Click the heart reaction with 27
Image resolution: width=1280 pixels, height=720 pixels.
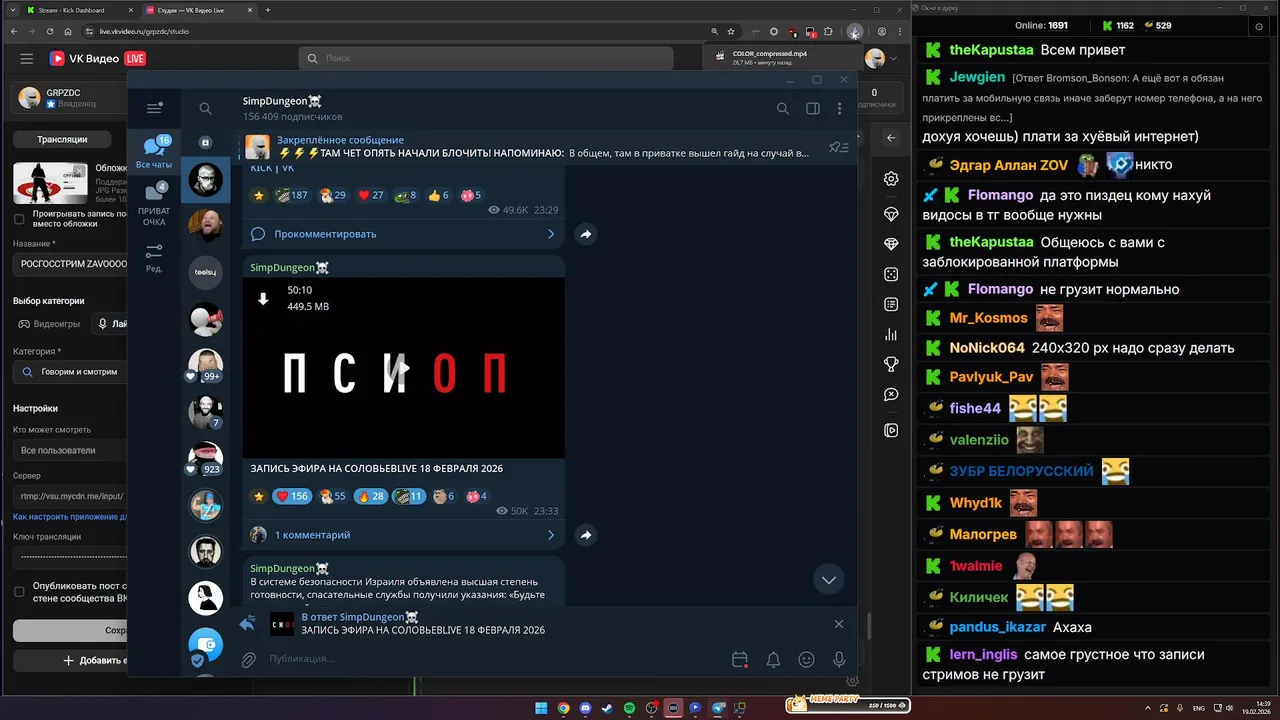(x=370, y=195)
